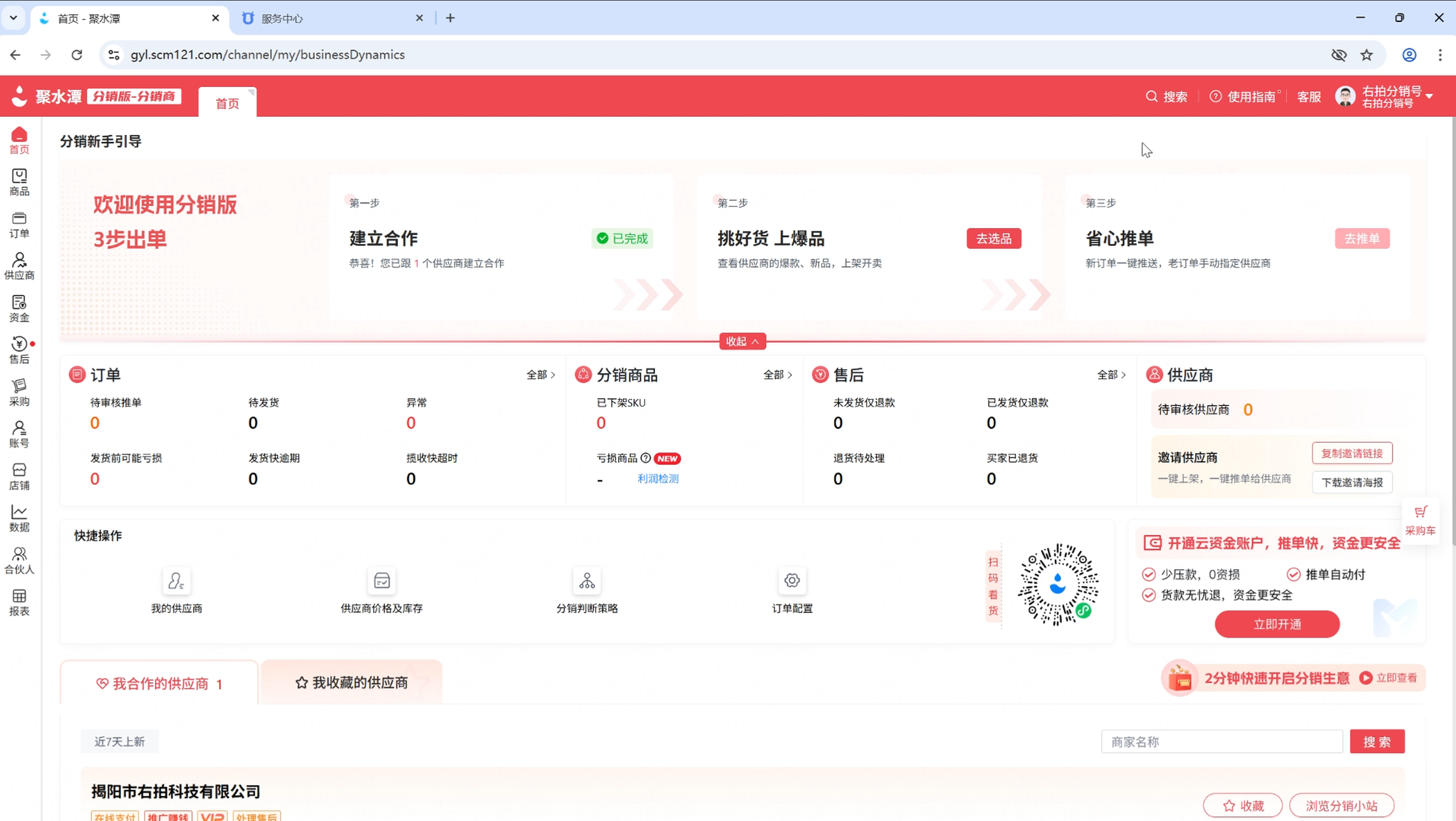
Task: Open 订单配置 in quick actions
Action: click(792, 589)
